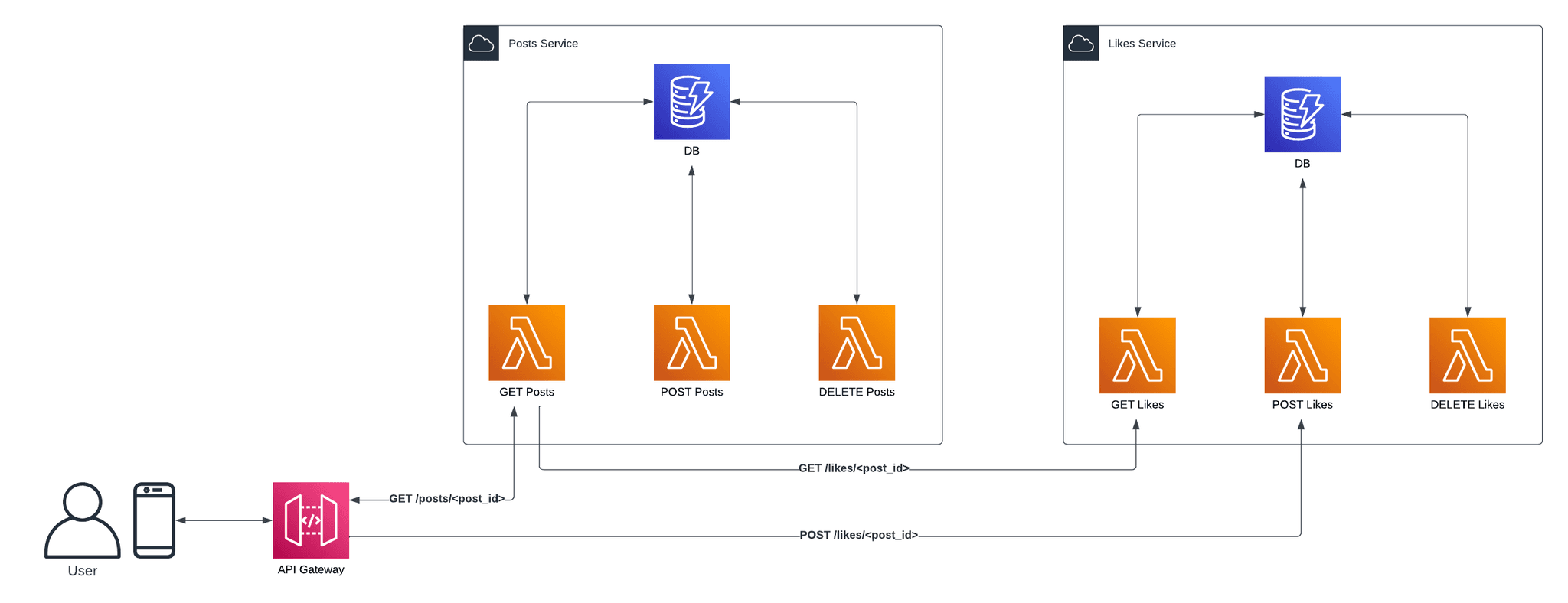This screenshot has height=603, width=1568.
Task: Select the 'User' label text
Action: pyautogui.click(x=83, y=571)
